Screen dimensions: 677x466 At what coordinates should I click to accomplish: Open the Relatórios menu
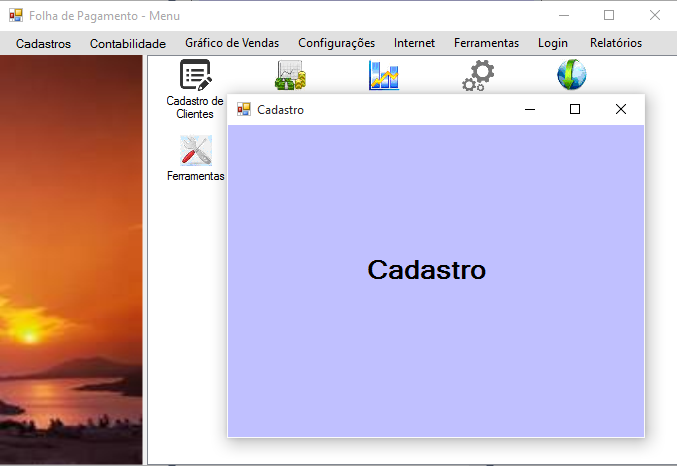(616, 43)
